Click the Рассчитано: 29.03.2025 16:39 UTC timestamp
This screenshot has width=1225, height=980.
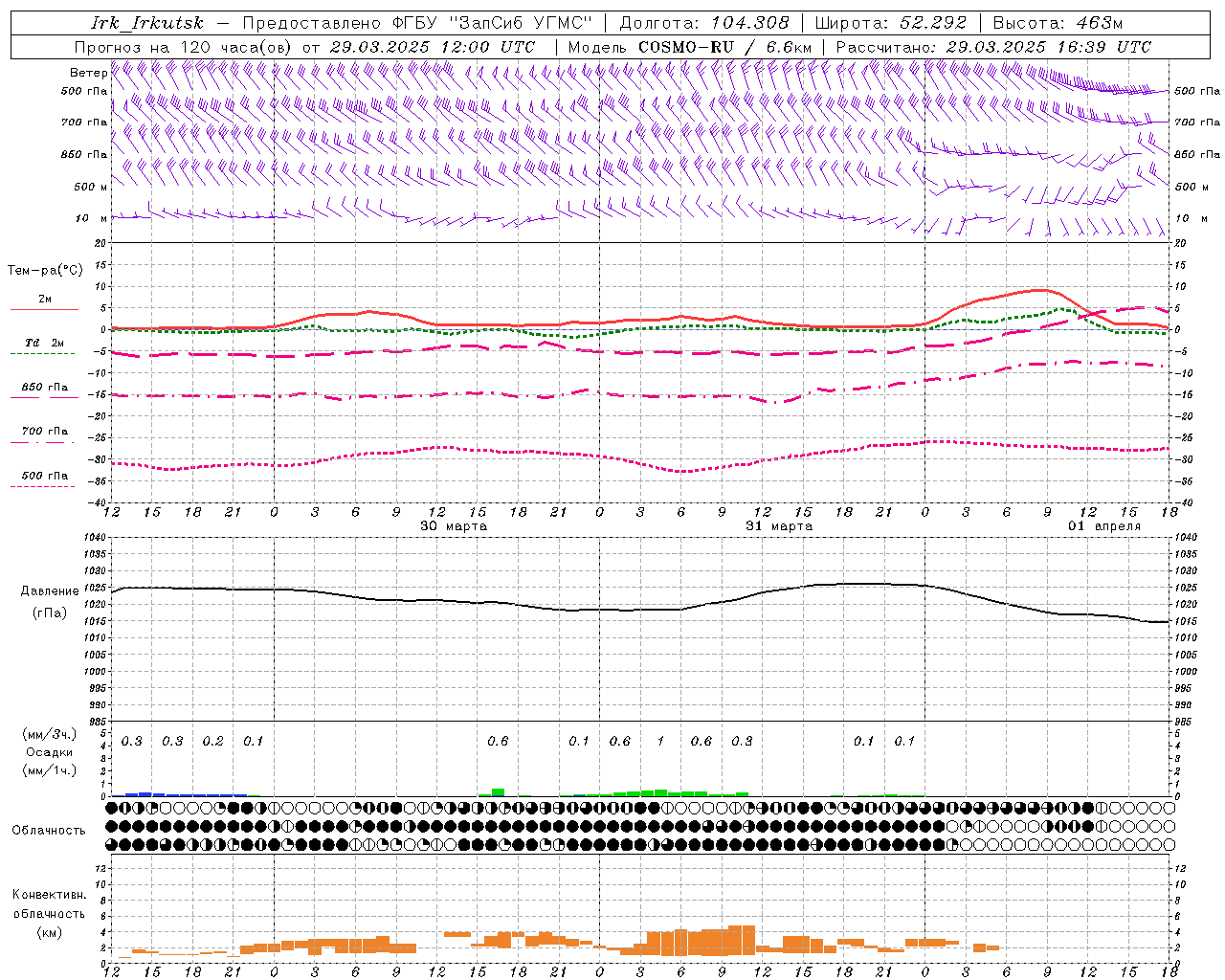pyautogui.click(x=993, y=47)
